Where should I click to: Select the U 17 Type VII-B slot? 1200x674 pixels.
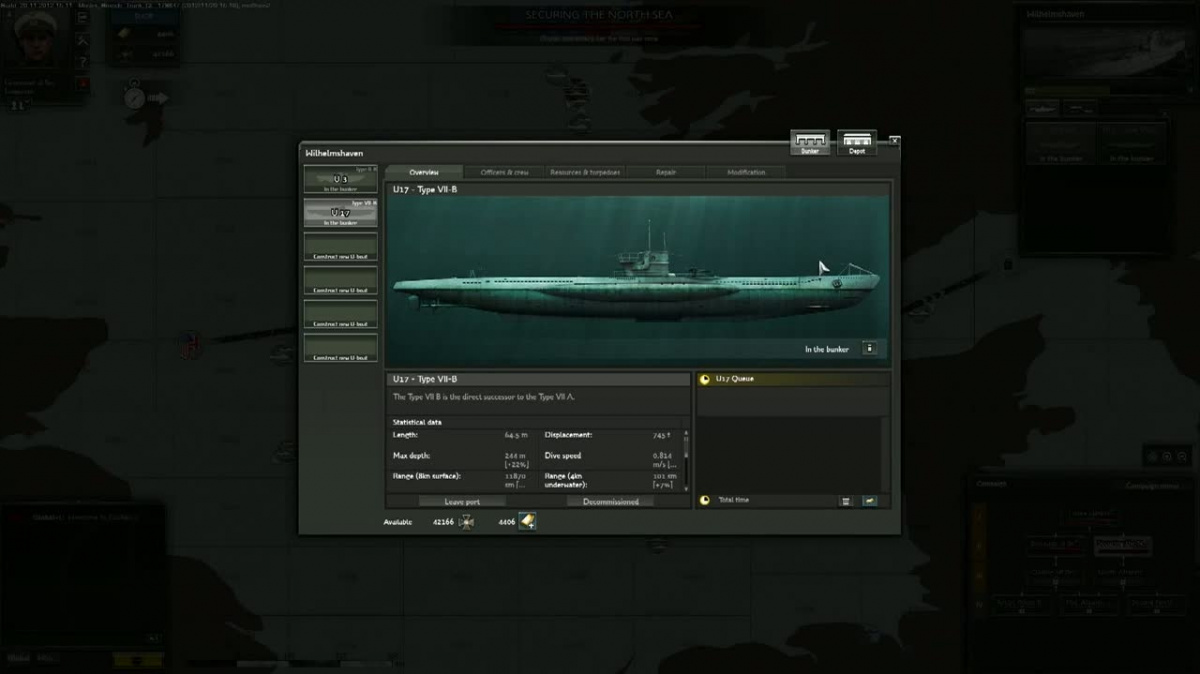(x=341, y=213)
